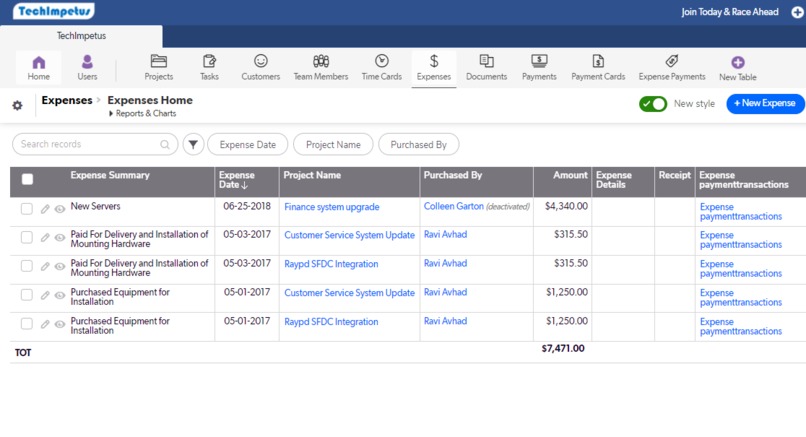Click the New Expense button
This screenshot has width=806, height=437.
(x=765, y=104)
